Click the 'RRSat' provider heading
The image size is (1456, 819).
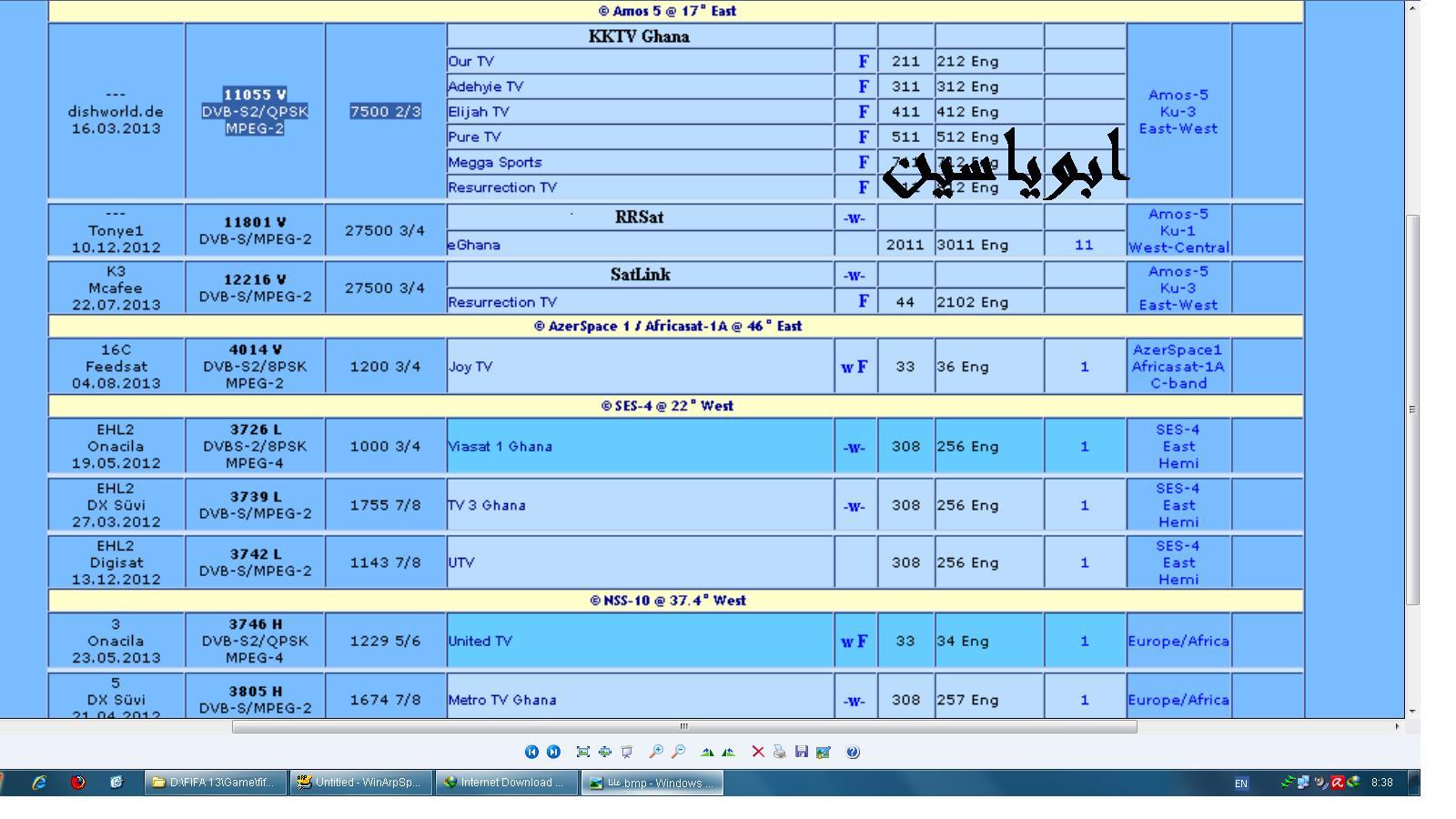639,217
